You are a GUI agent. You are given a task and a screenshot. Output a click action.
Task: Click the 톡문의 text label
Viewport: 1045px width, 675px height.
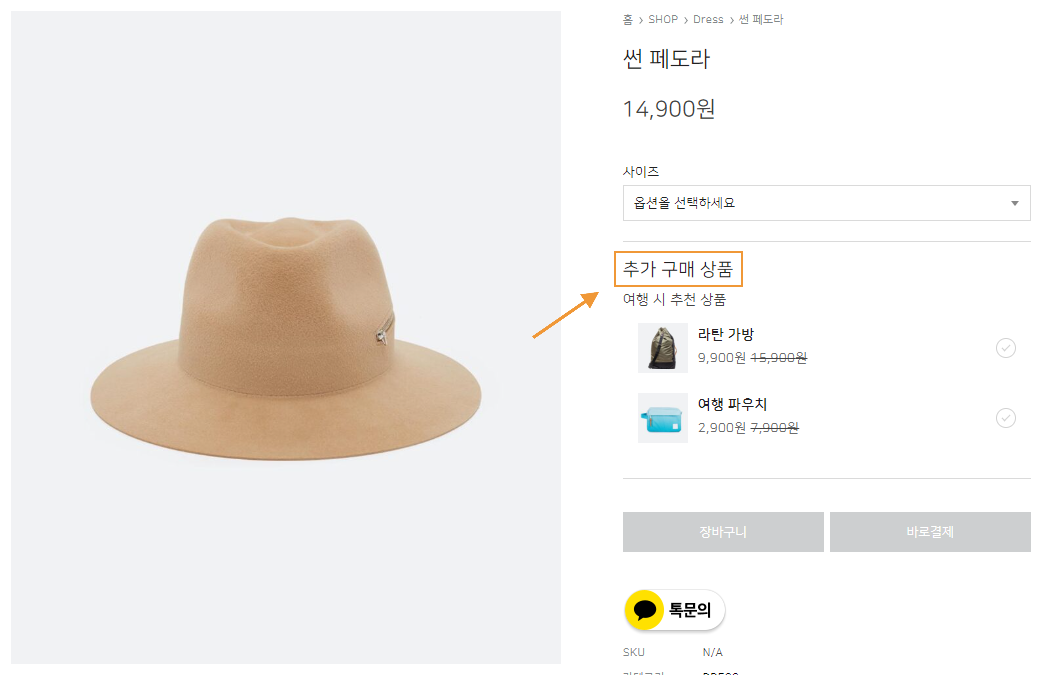tap(690, 610)
